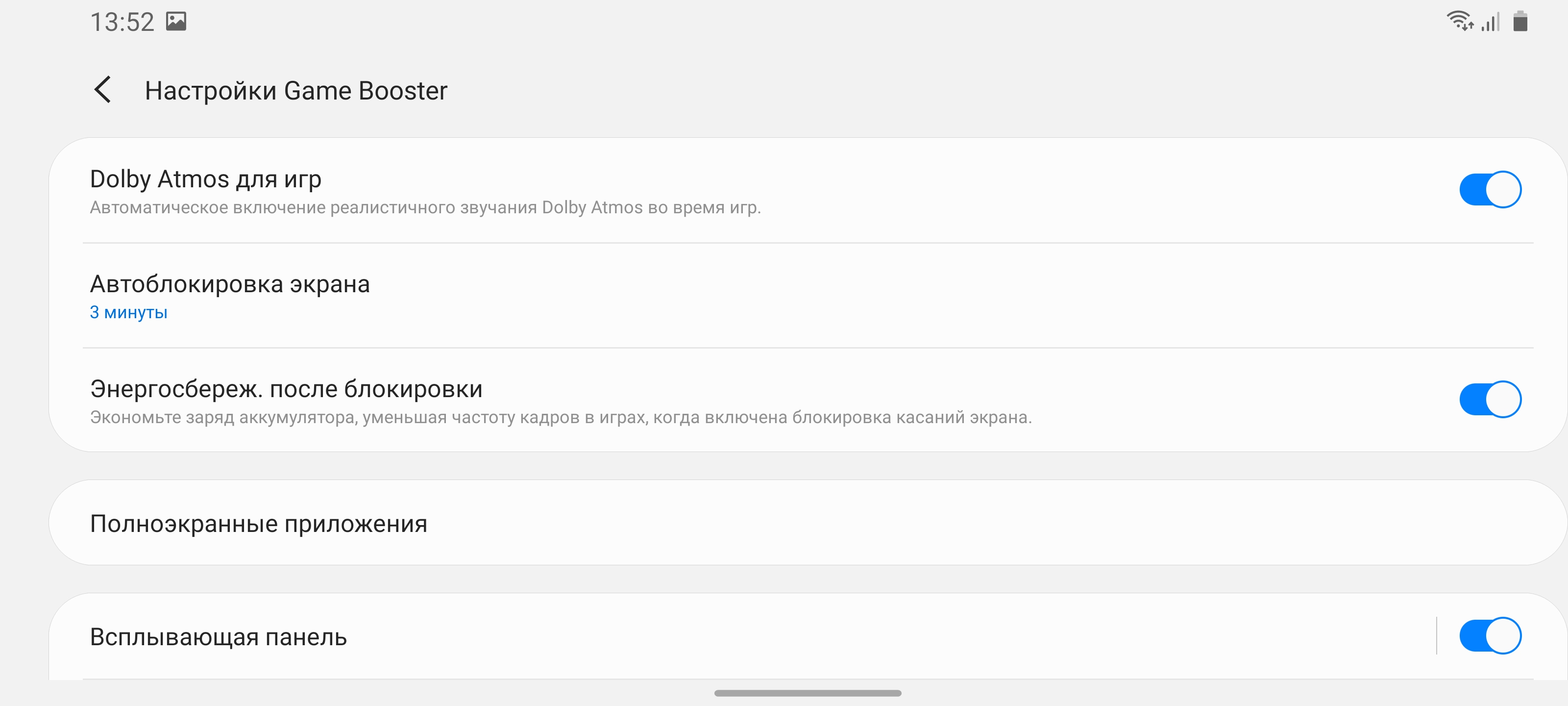Turn off Энергосбереж. после блокировки switch
This screenshot has width=1568, height=706.
click(1490, 399)
